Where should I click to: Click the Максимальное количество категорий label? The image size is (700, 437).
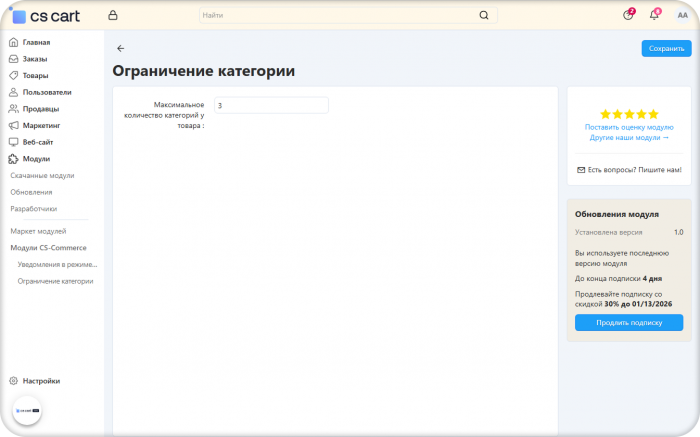coord(164,115)
